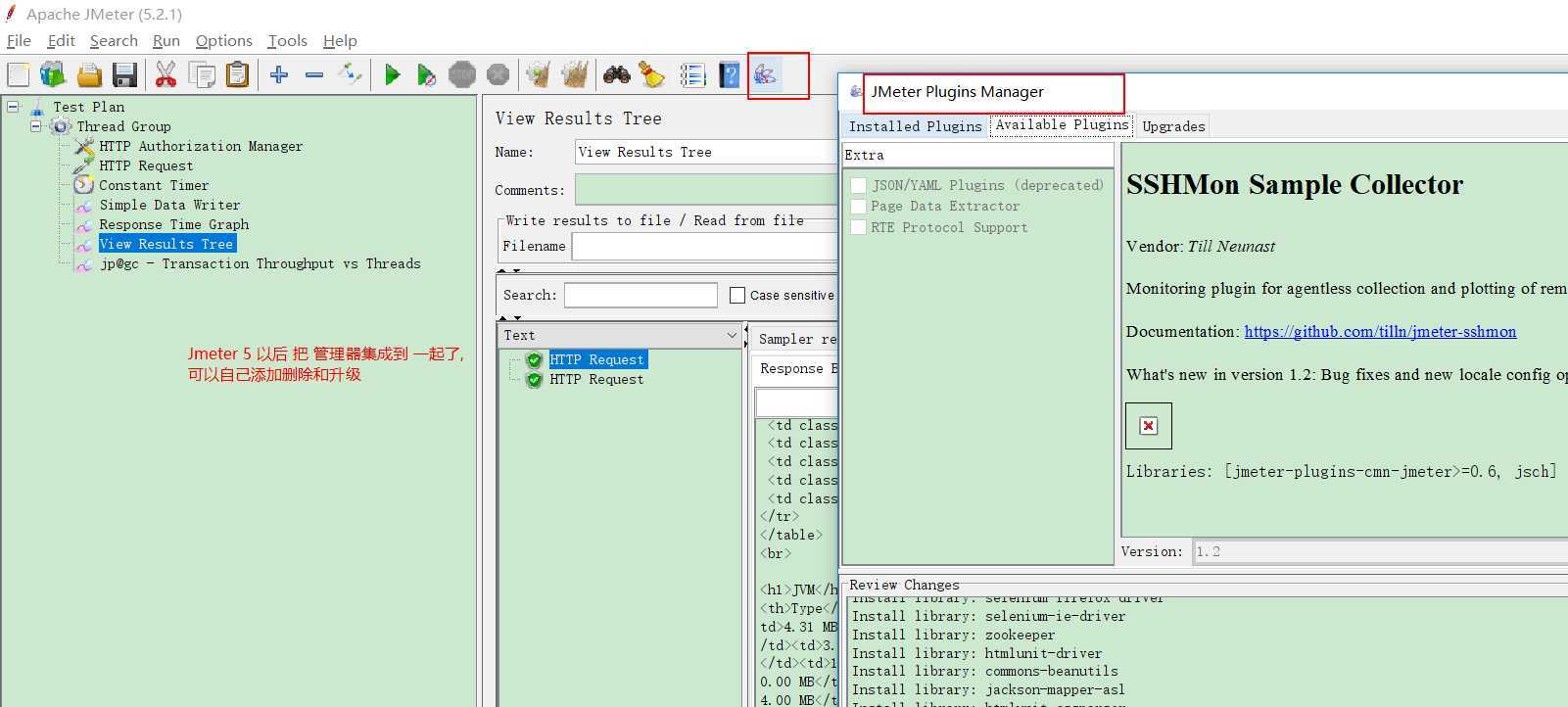Click the Constant Timer clock icon

tap(84, 185)
